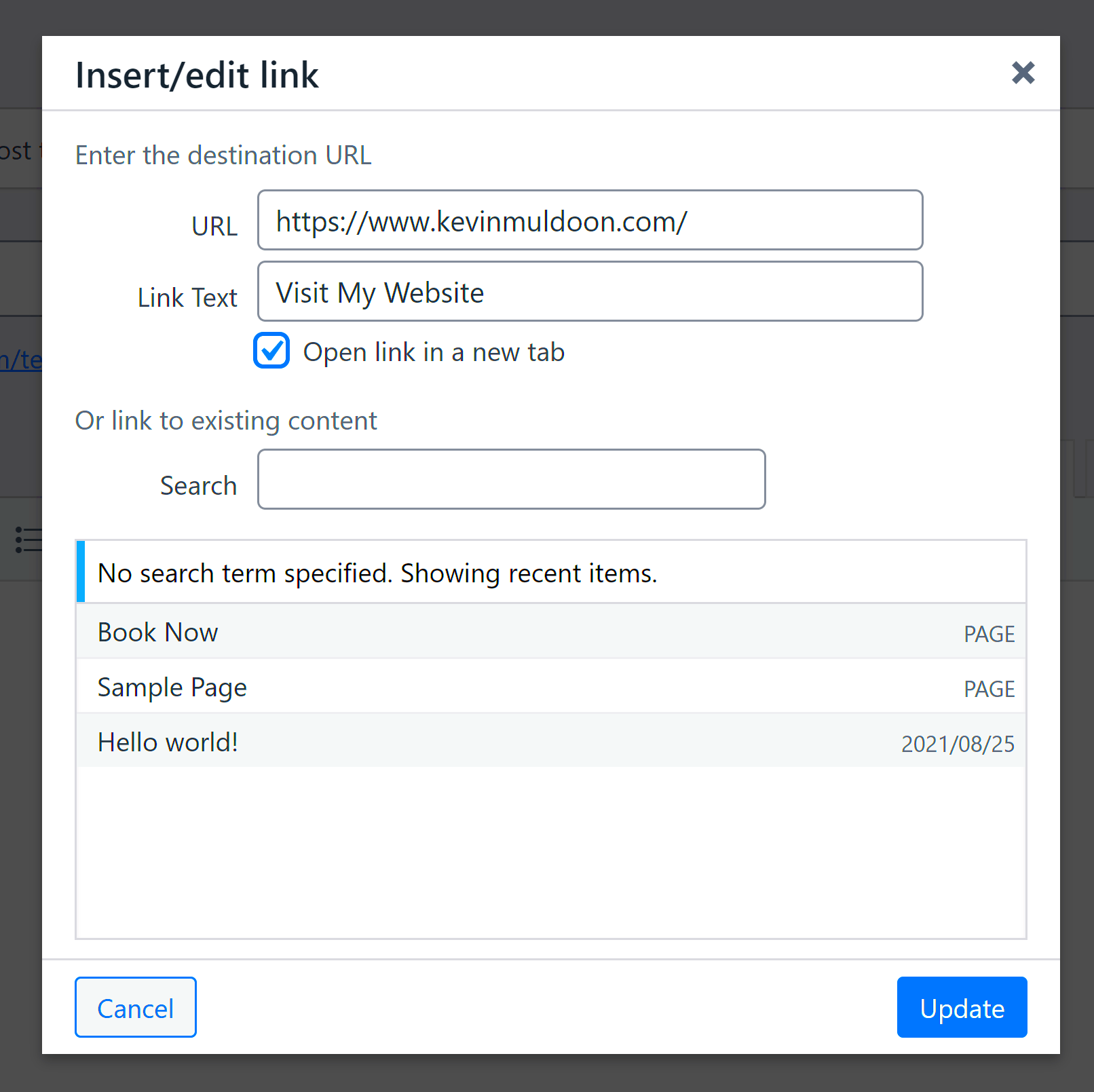
Task: Click the URL input field
Action: click(x=590, y=220)
